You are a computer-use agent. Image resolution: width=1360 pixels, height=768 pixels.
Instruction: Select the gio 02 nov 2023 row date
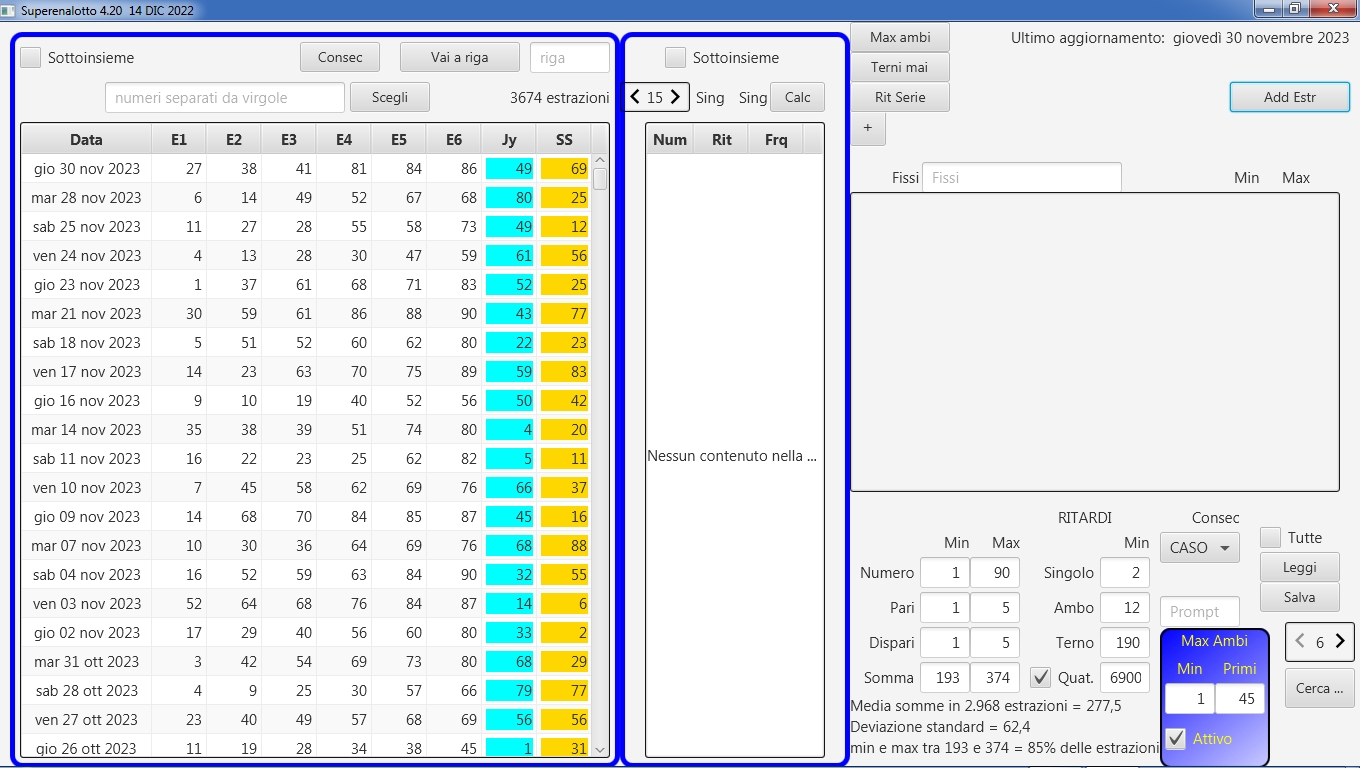[x=86, y=633]
